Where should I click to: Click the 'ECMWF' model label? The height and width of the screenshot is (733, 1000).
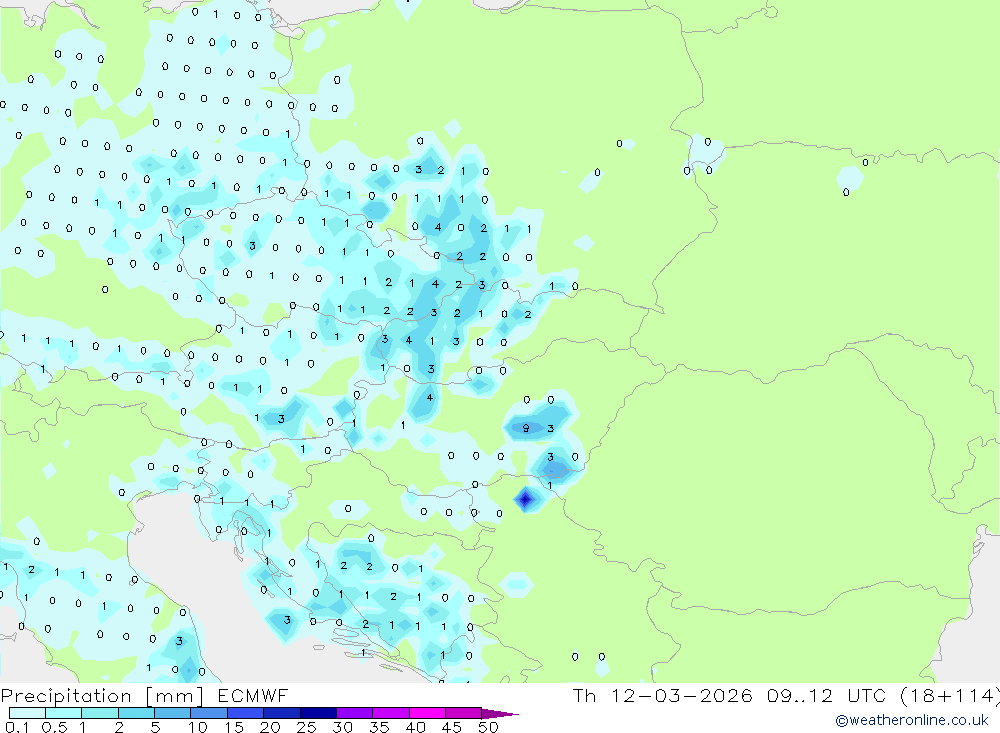[253, 695]
